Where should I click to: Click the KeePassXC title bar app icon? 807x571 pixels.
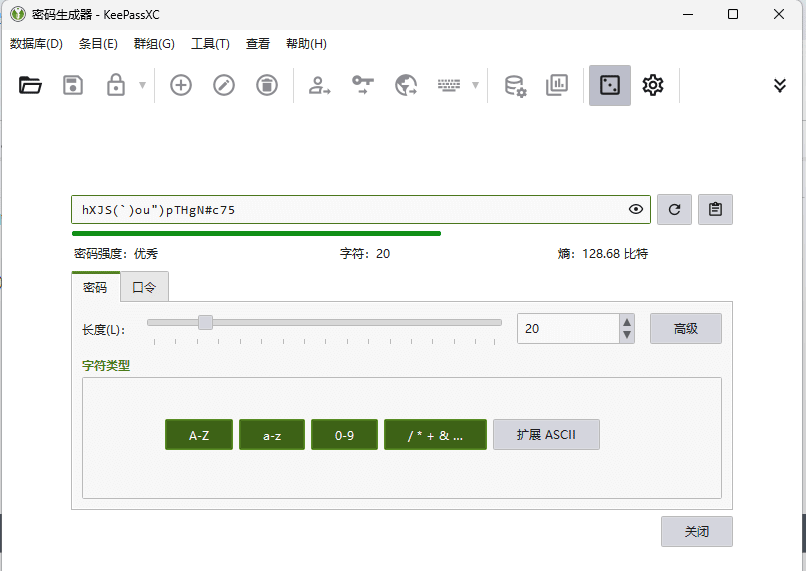(x=18, y=14)
